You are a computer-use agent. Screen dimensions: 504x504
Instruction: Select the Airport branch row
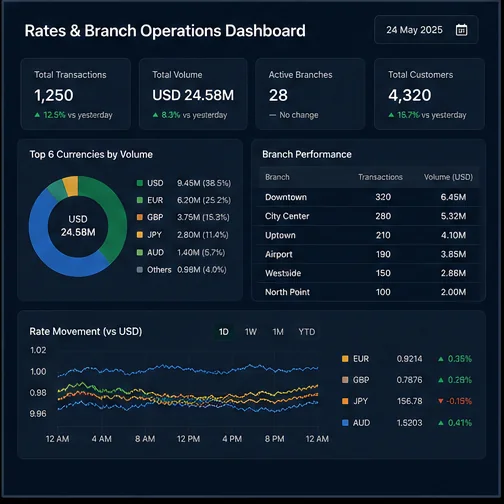pos(369,254)
